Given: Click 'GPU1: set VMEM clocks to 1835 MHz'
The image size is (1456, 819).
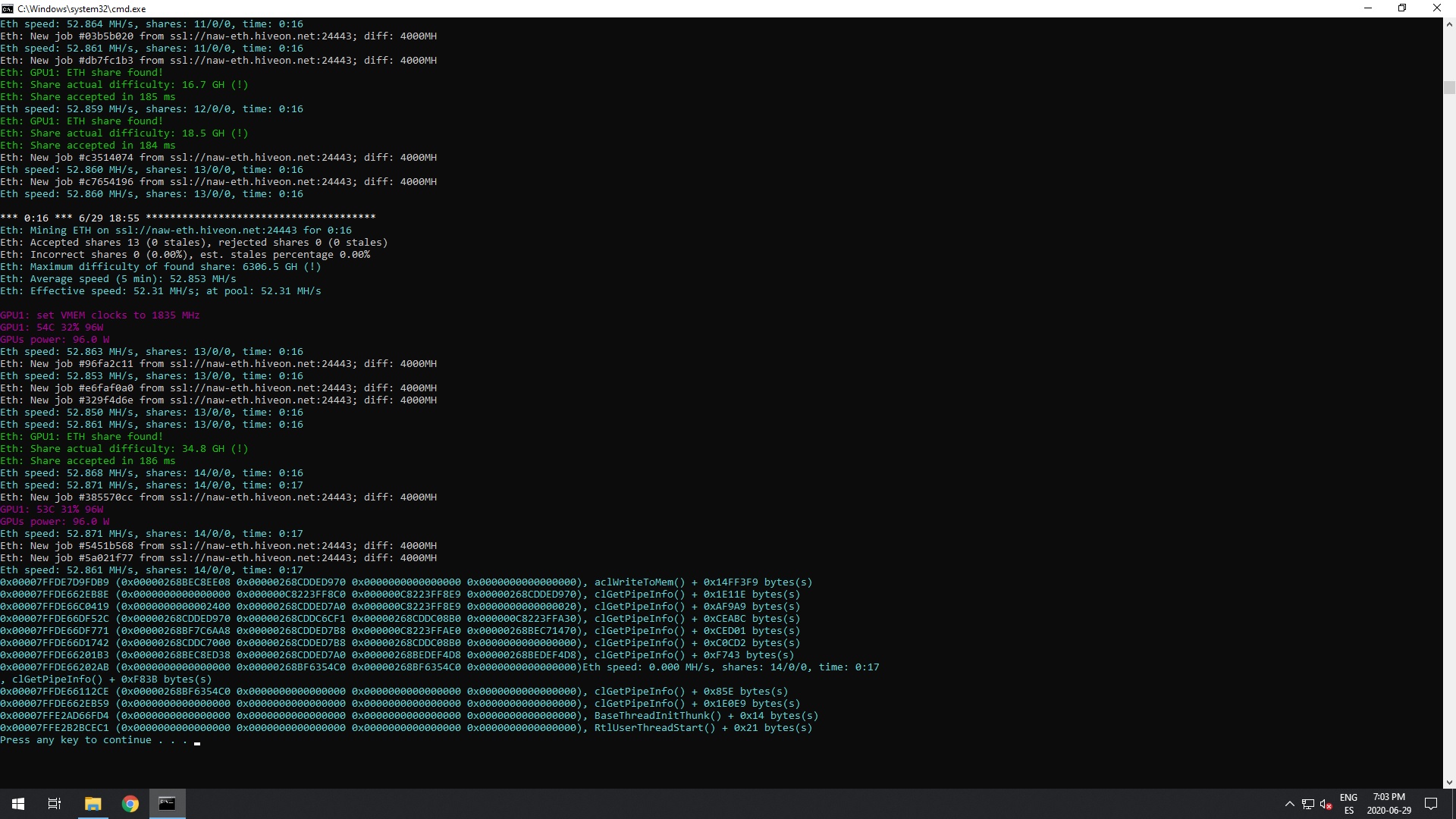Looking at the screenshot, I should click(100, 315).
